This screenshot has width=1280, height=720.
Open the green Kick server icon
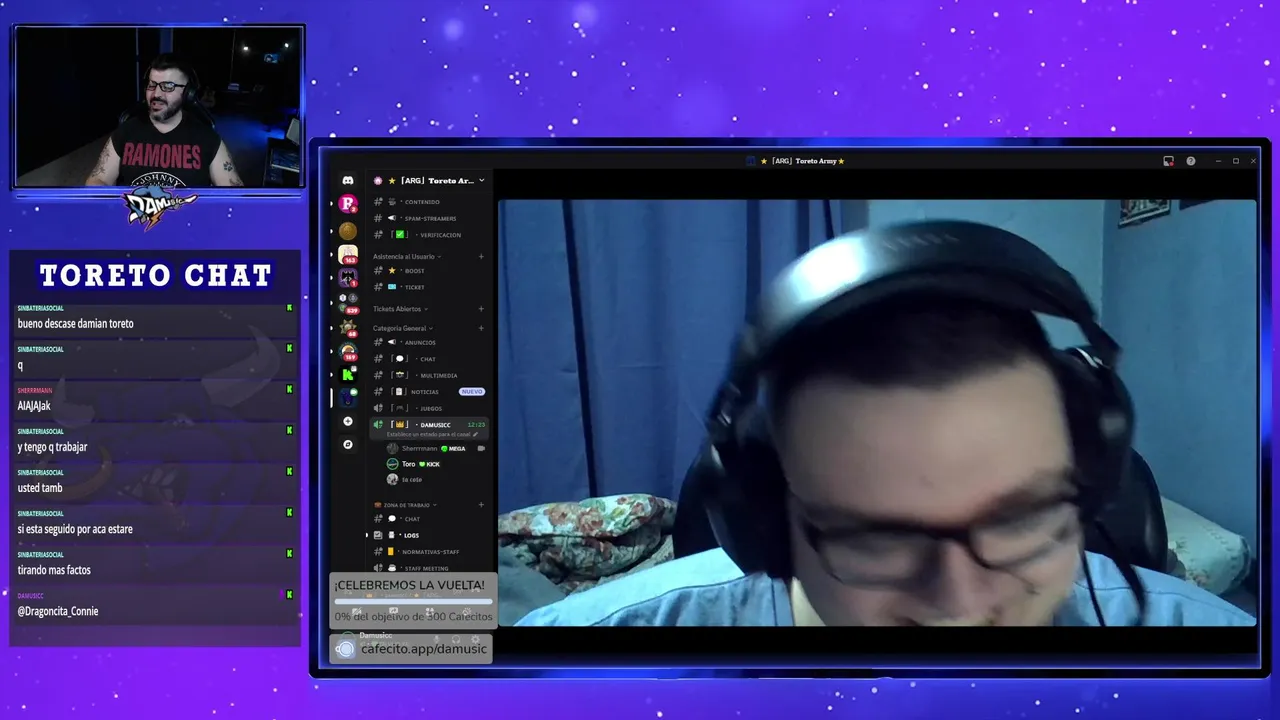pyautogui.click(x=347, y=374)
